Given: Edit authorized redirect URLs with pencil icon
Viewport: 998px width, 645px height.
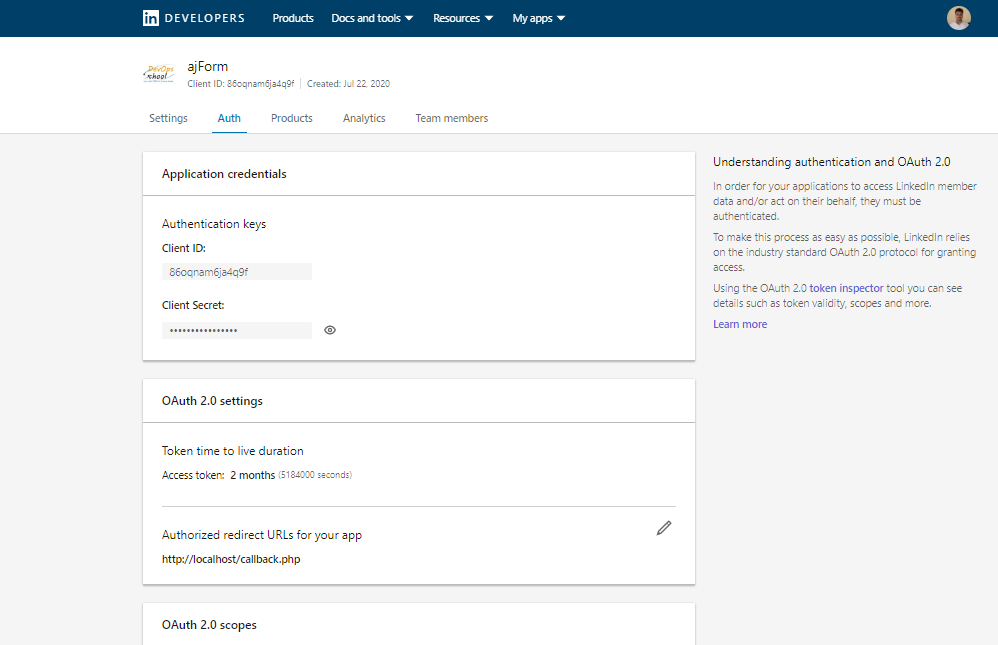Looking at the screenshot, I should click(664, 528).
